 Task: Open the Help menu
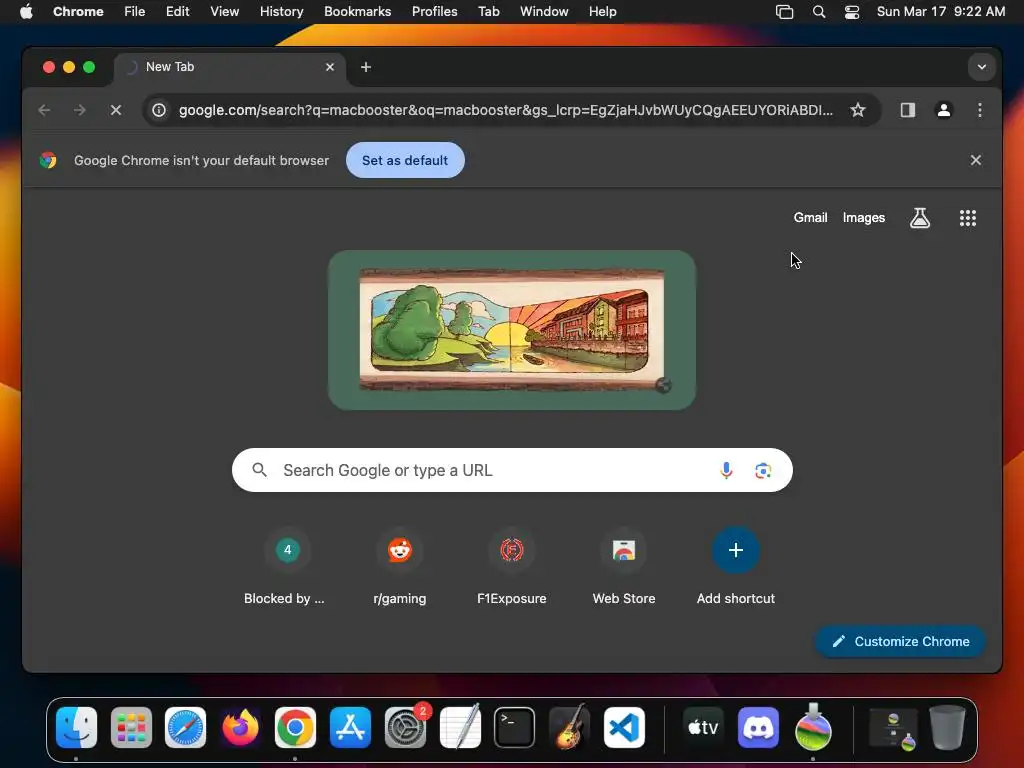pos(602,11)
